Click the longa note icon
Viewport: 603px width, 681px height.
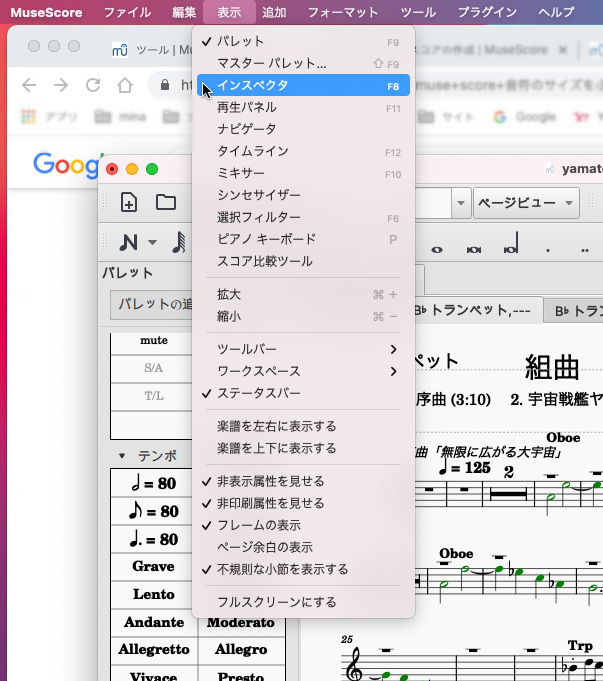click(512, 246)
